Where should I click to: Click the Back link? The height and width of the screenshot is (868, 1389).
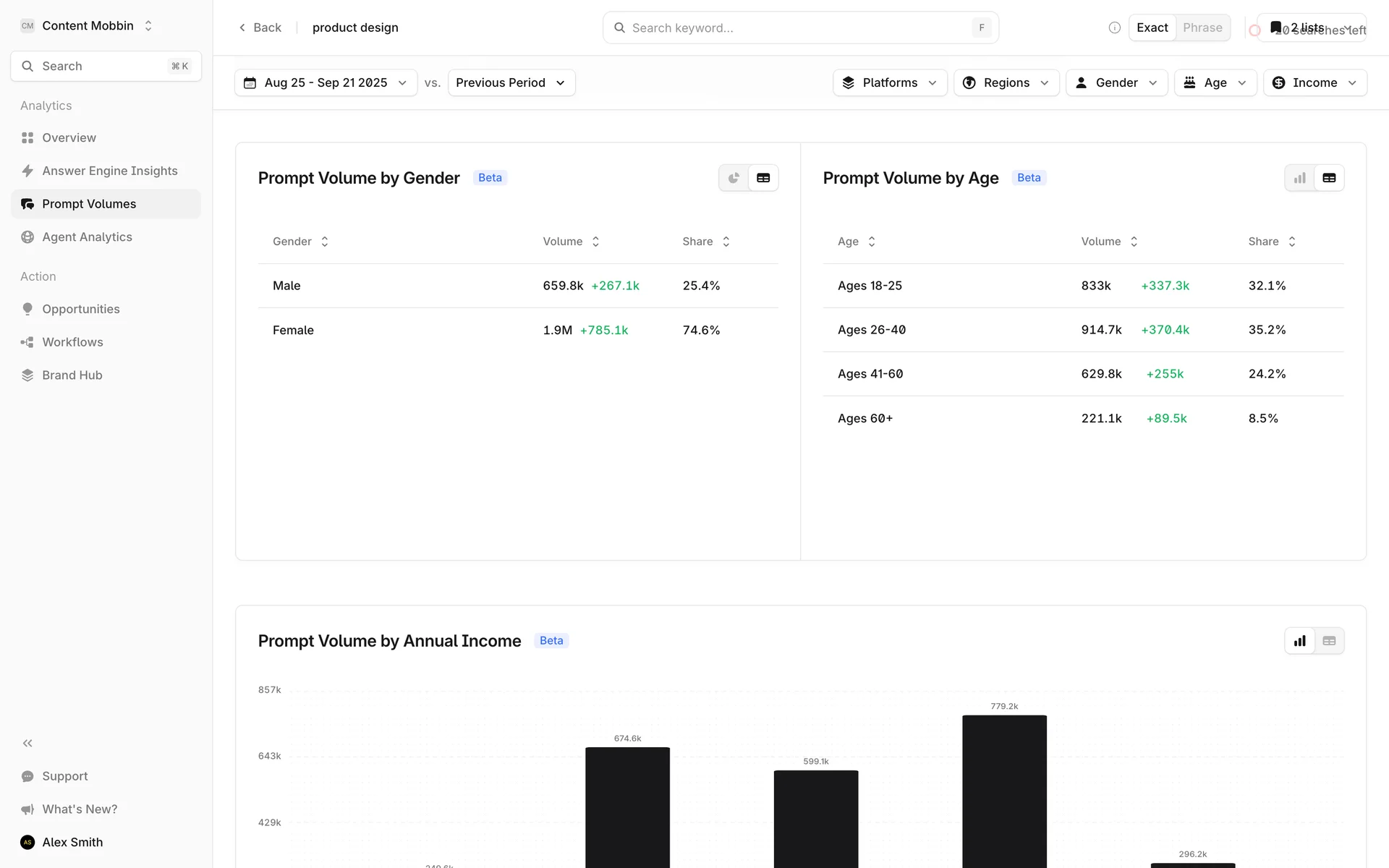260,27
